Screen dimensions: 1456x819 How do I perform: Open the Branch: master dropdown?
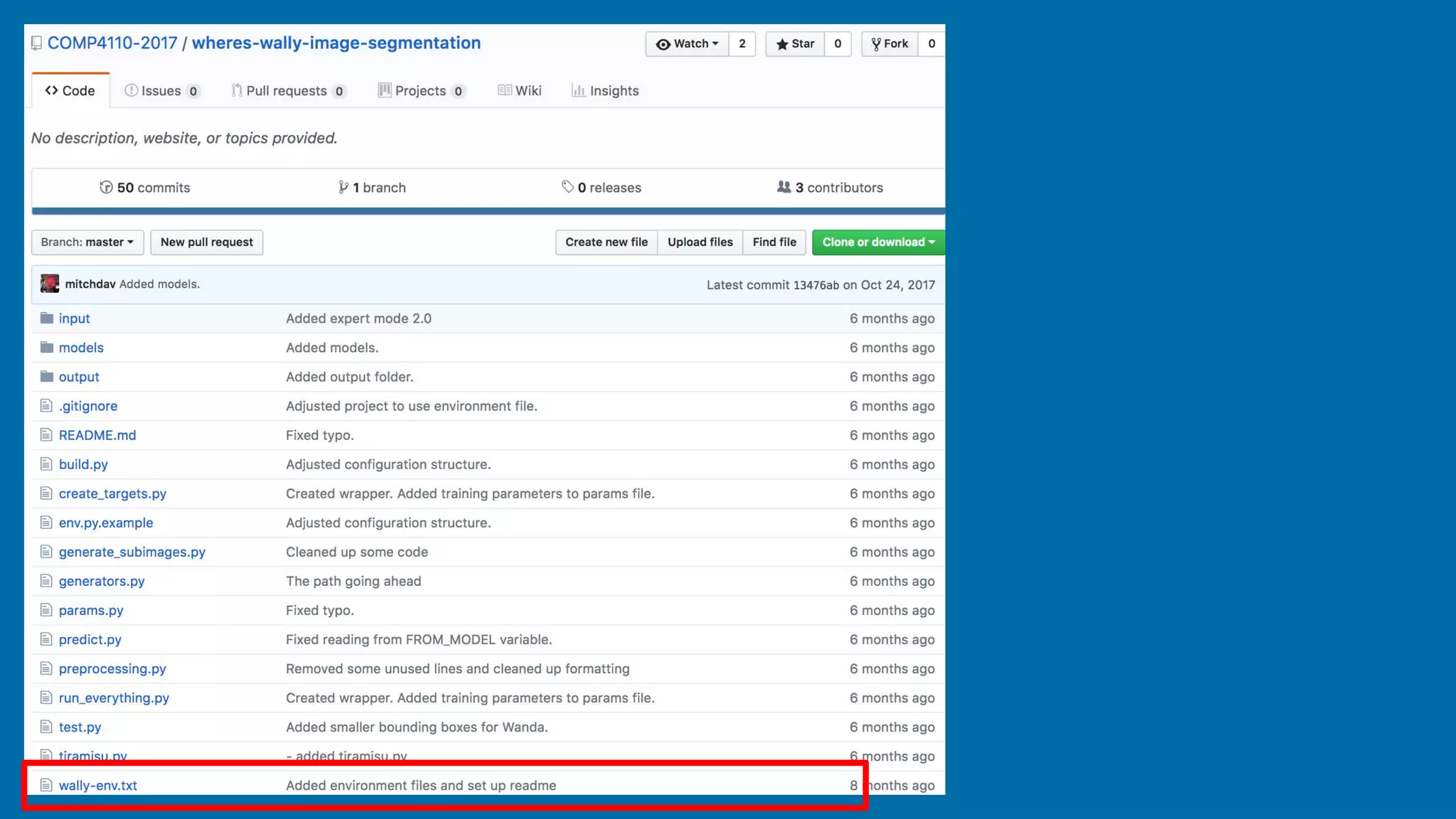[x=87, y=242]
